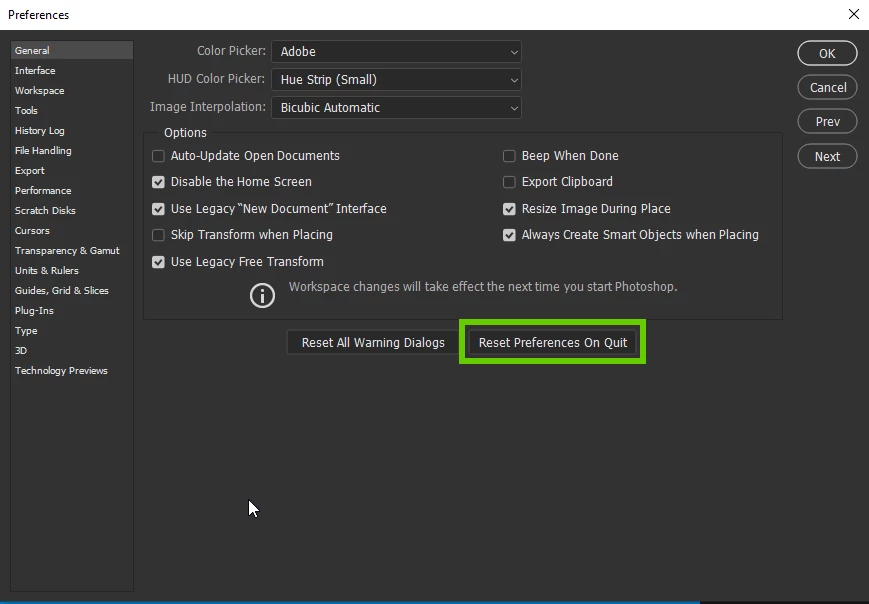Click the Options group heading

pyautogui.click(x=185, y=133)
